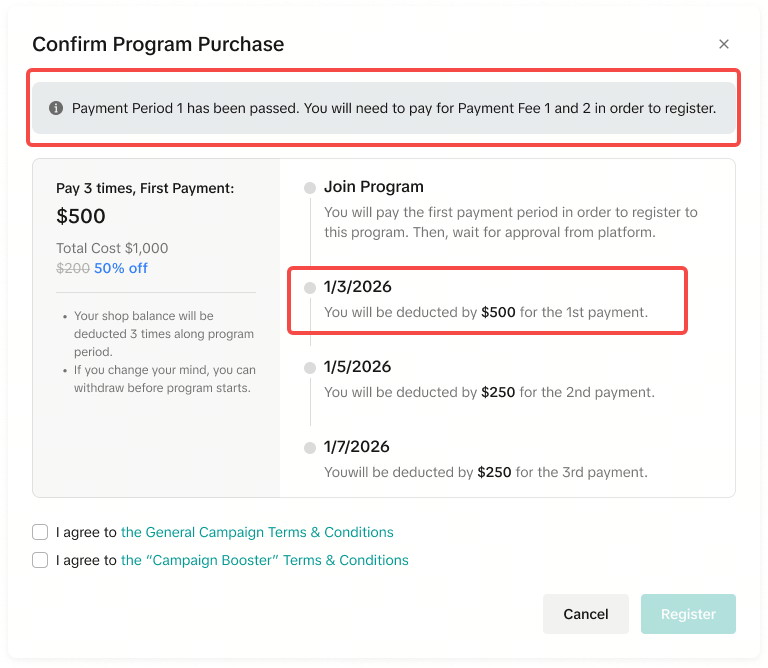Click the 1/7/2026 payment date heading
Screen dimensions: 768x668
click(357, 447)
